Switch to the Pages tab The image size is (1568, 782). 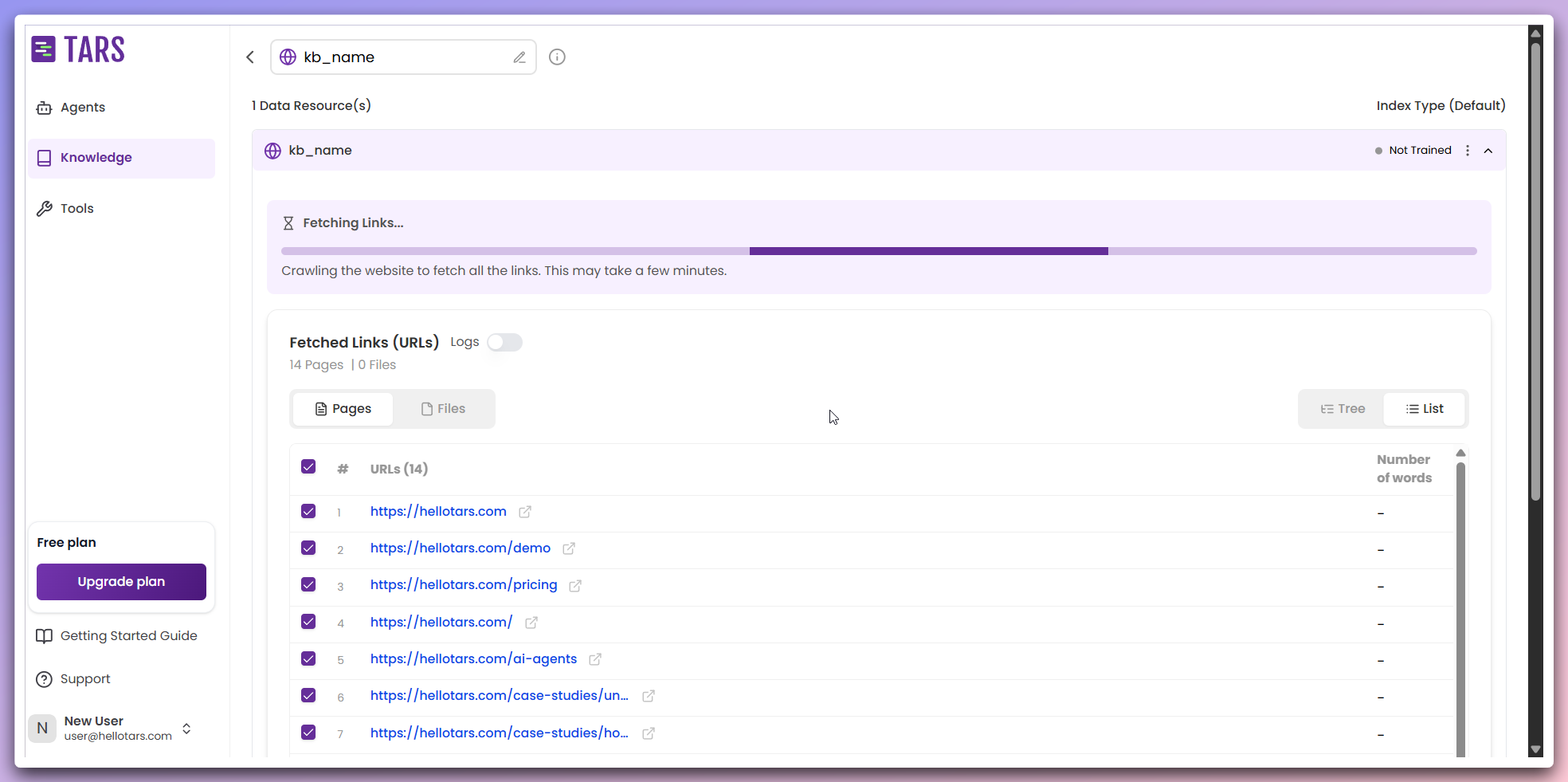click(x=343, y=409)
